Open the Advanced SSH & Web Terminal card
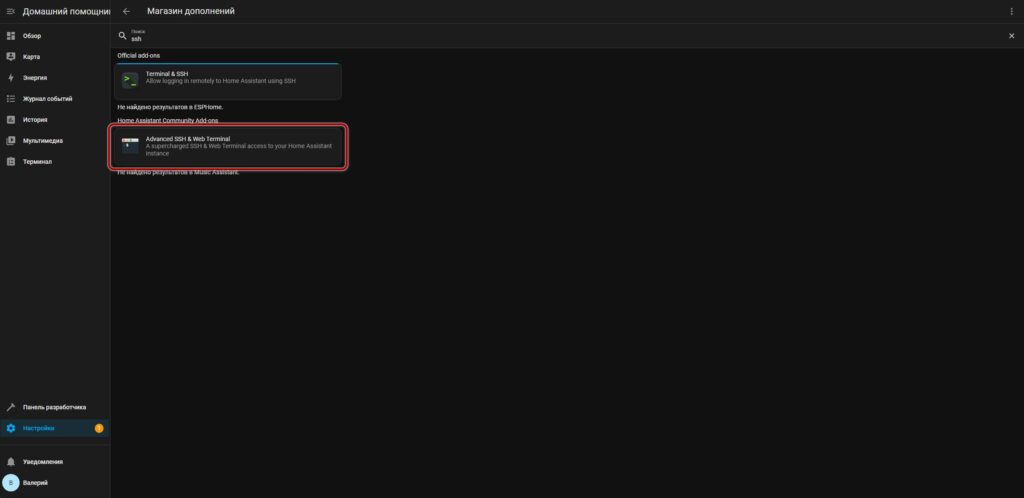The image size is (1024, 498). click(228, 146)
